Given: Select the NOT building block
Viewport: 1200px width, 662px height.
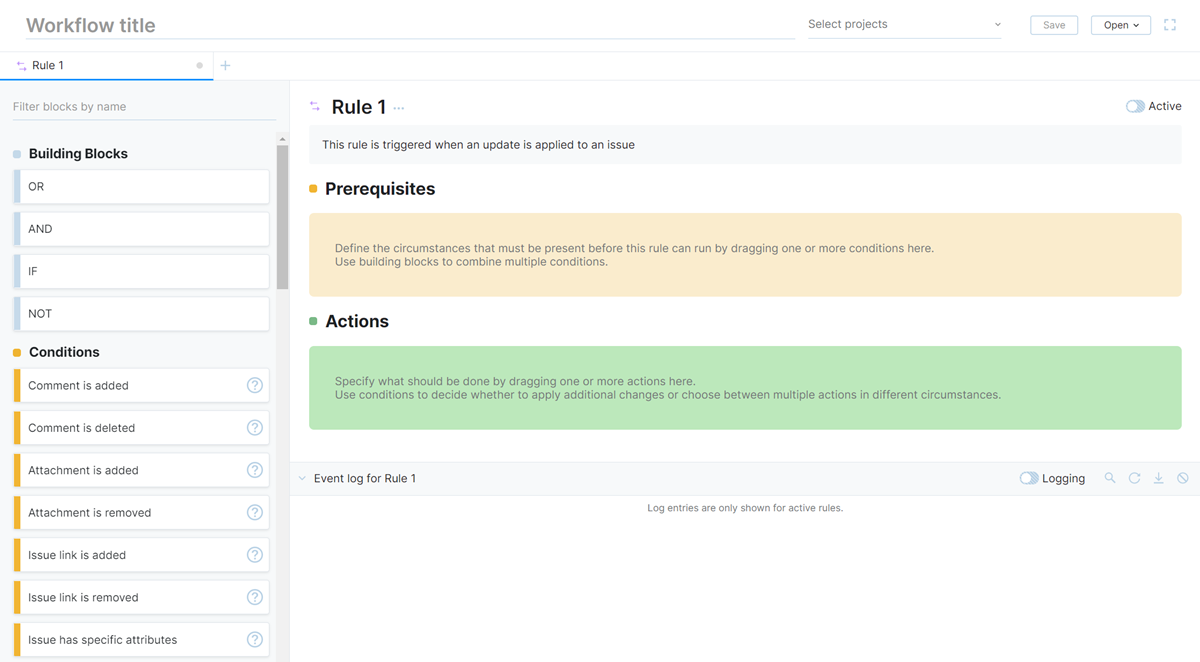Looking at the screenshot, I should coord(140,313).
